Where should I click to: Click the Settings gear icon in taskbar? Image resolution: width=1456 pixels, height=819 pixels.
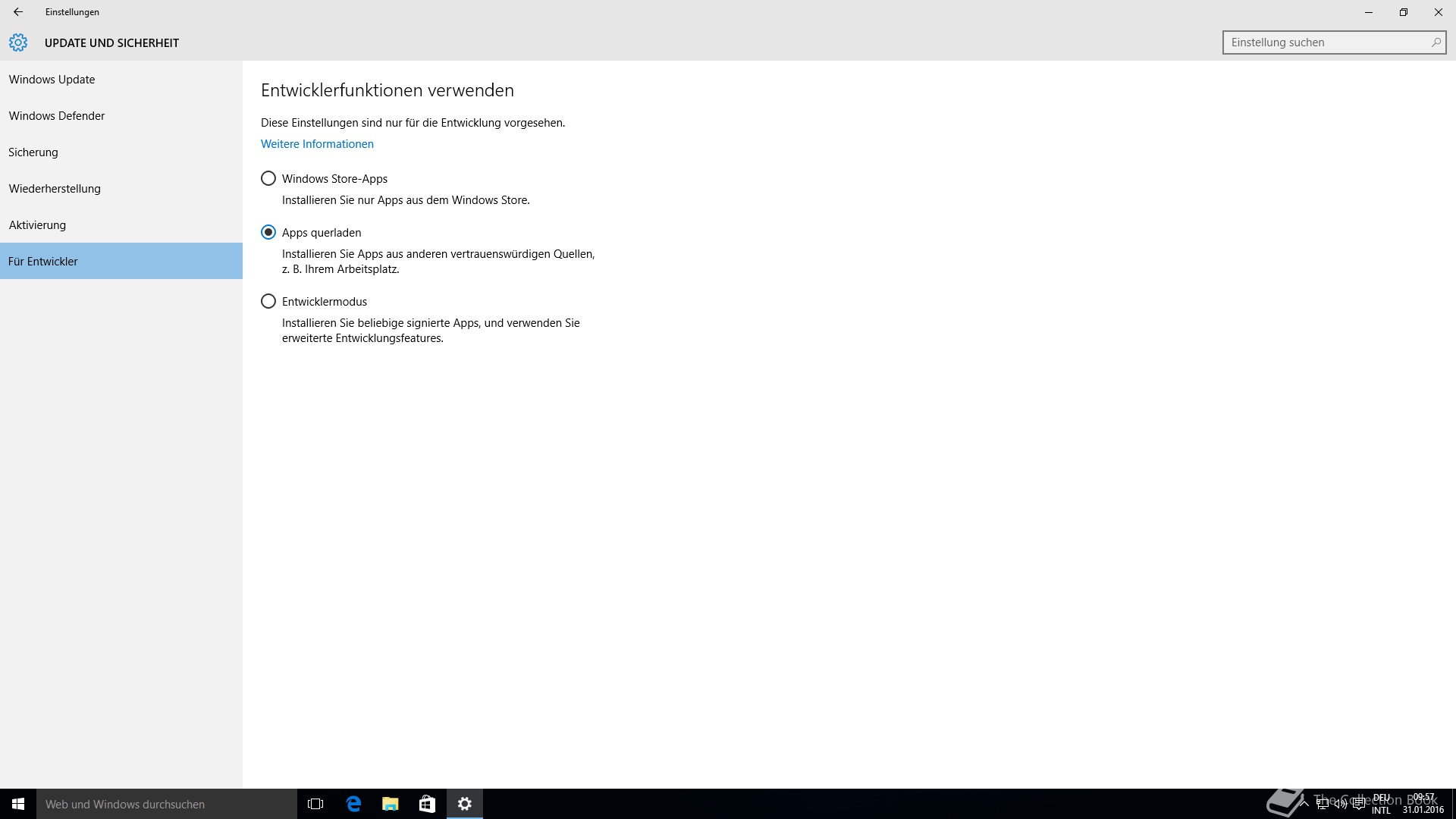465,804
